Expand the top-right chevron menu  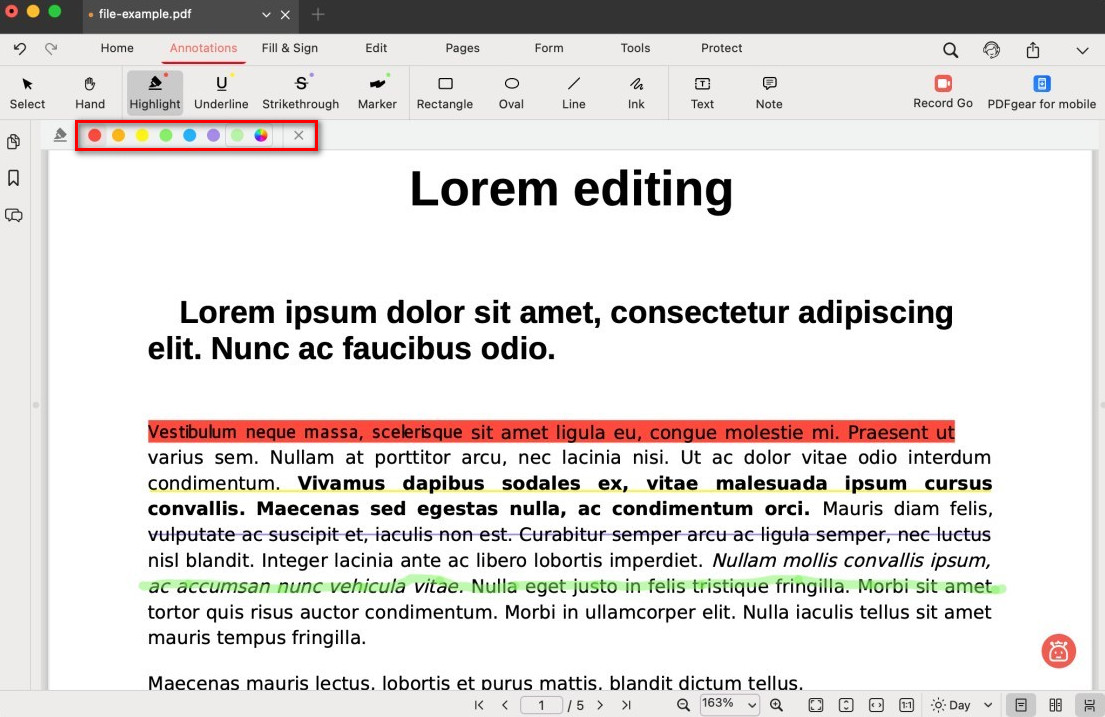pos(1082,50)
